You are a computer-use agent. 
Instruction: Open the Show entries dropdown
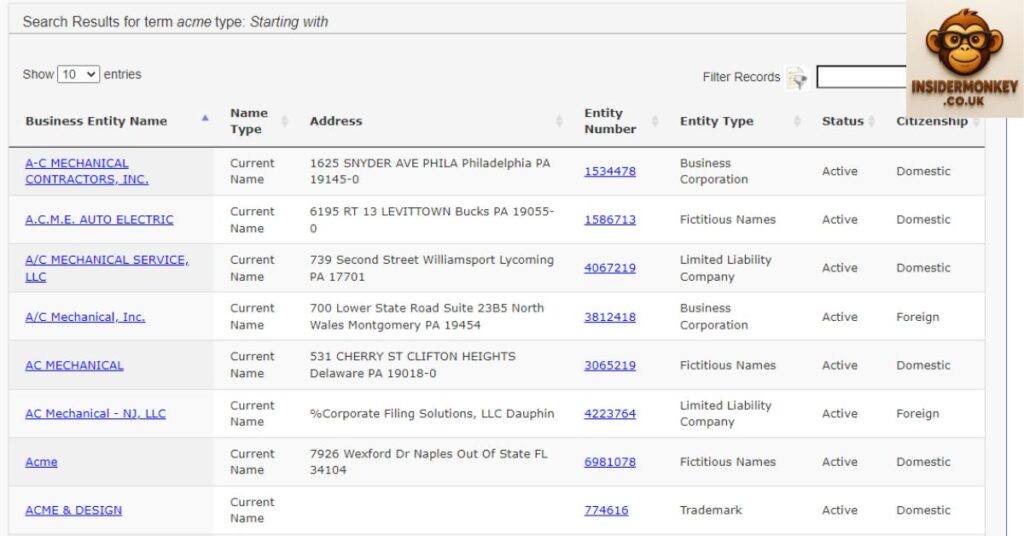(79, 74)
